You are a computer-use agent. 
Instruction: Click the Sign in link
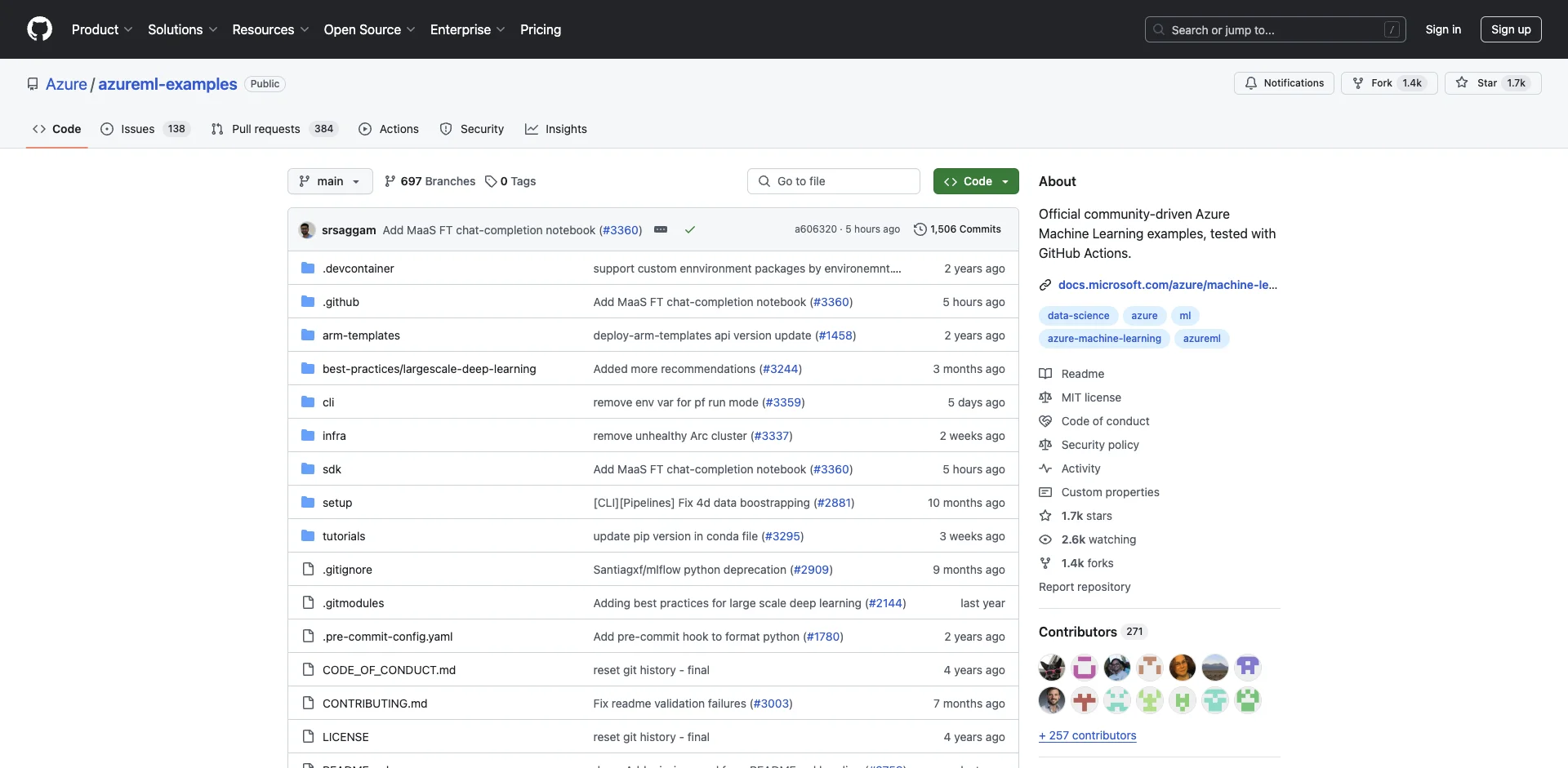tap(1443, 29)
